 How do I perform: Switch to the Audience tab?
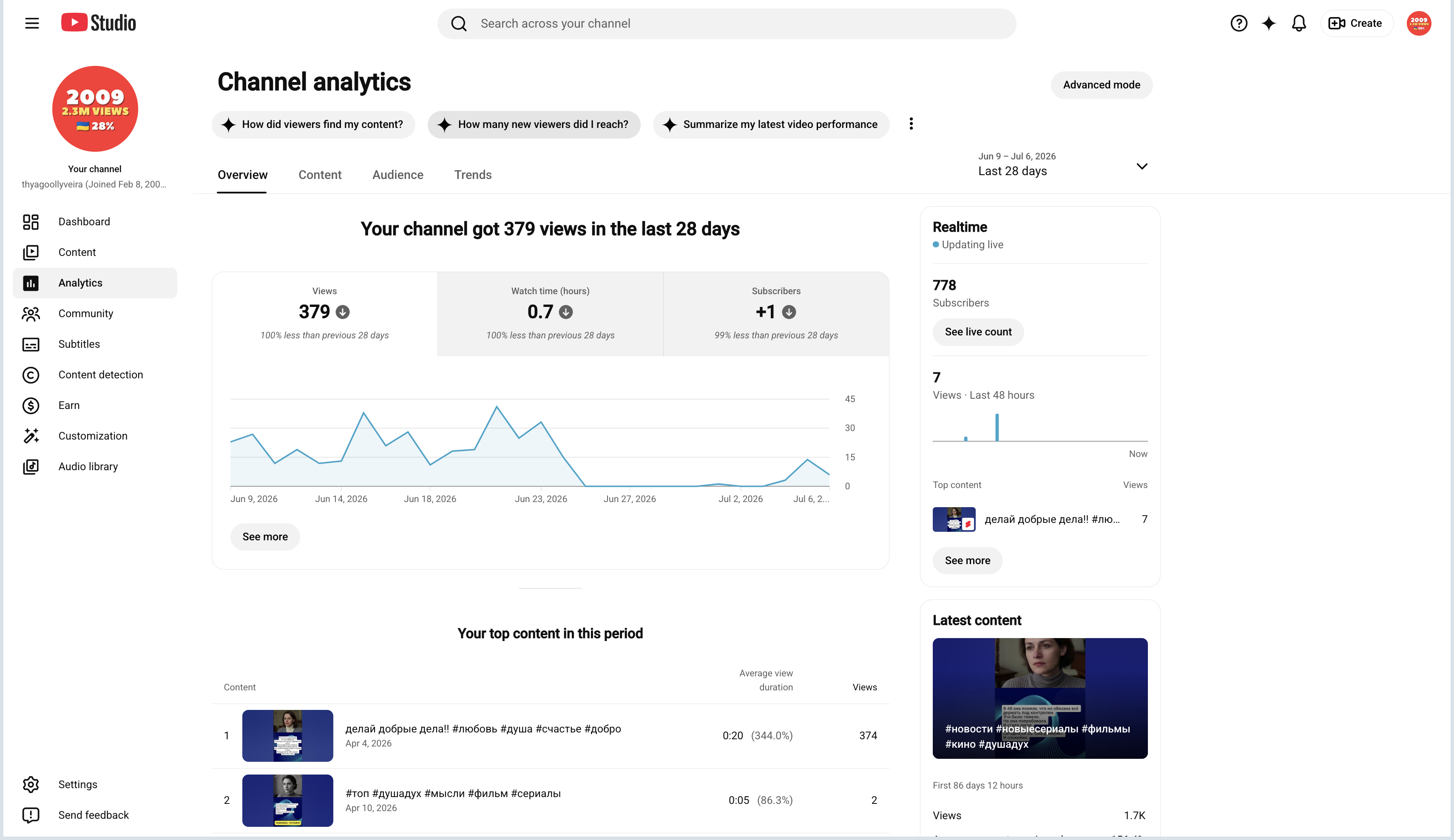pyautogui.click(x=398, y=175)
